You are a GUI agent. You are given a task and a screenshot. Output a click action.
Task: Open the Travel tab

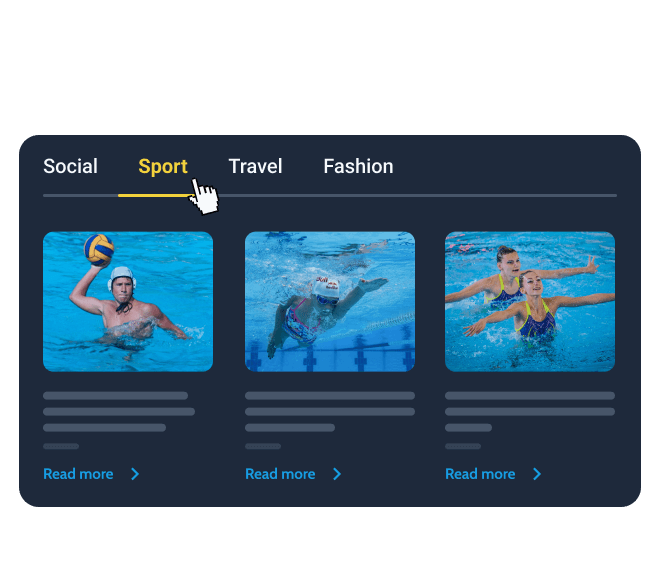[255, 166]
